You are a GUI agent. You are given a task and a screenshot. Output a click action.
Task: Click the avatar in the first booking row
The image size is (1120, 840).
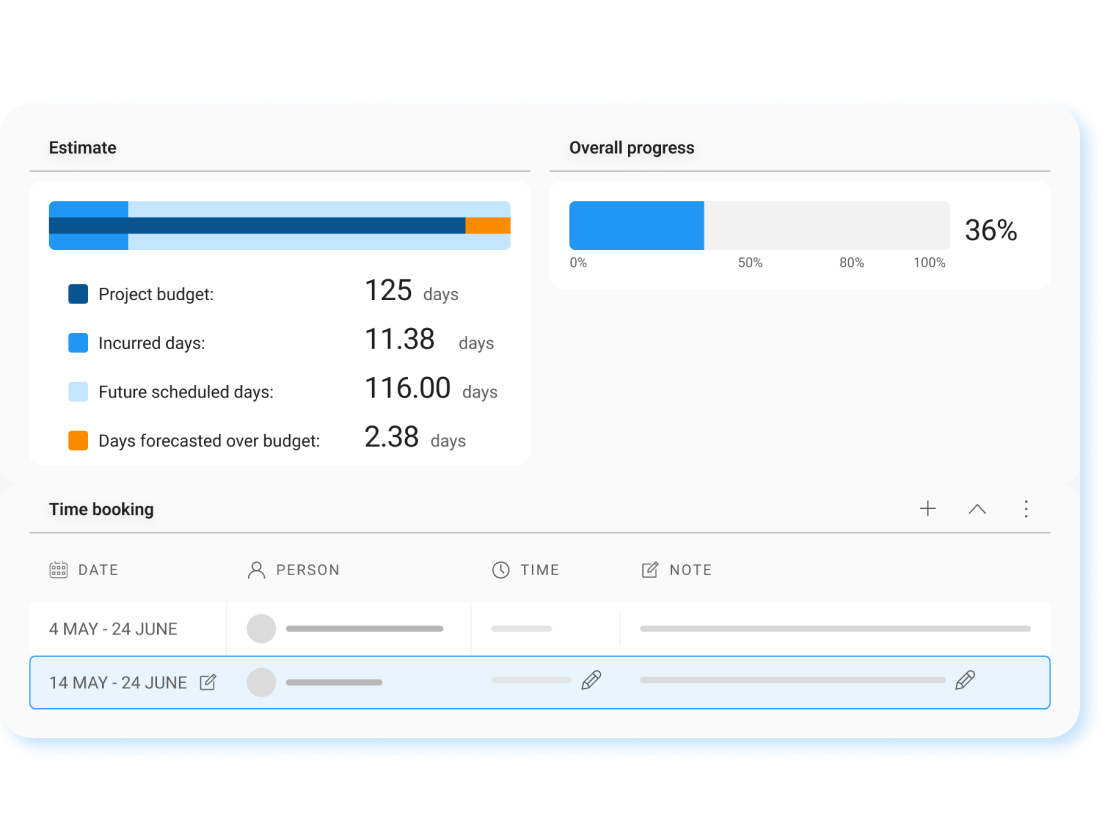[261, 629]
